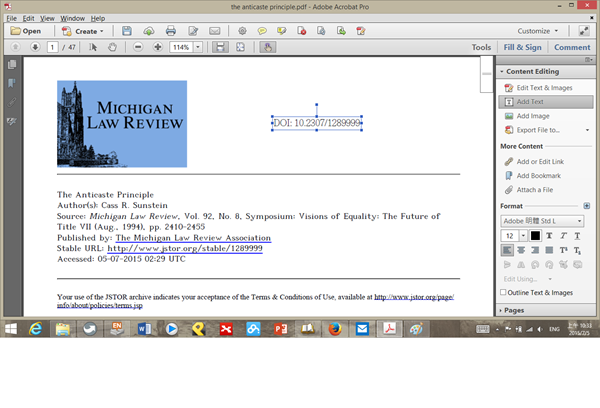This screenshot has width=600, height=408.
Task: Zoom out with the minus button
Action: click(138, 47)
